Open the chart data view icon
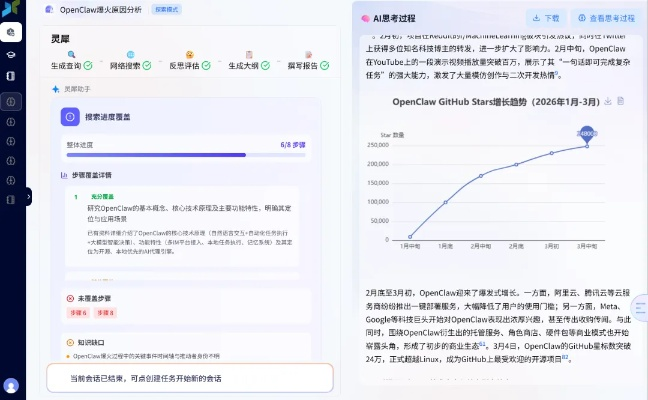Screen dimensions: 648x400 point(620,101)
